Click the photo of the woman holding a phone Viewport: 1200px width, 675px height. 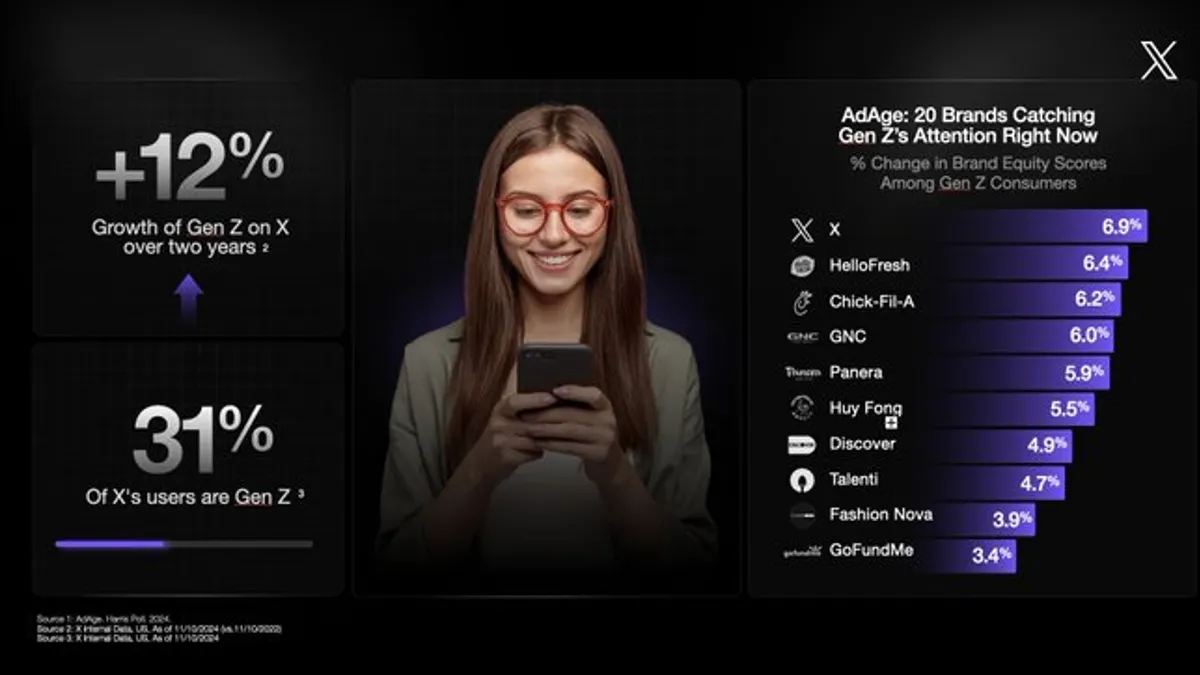[546, 338]
